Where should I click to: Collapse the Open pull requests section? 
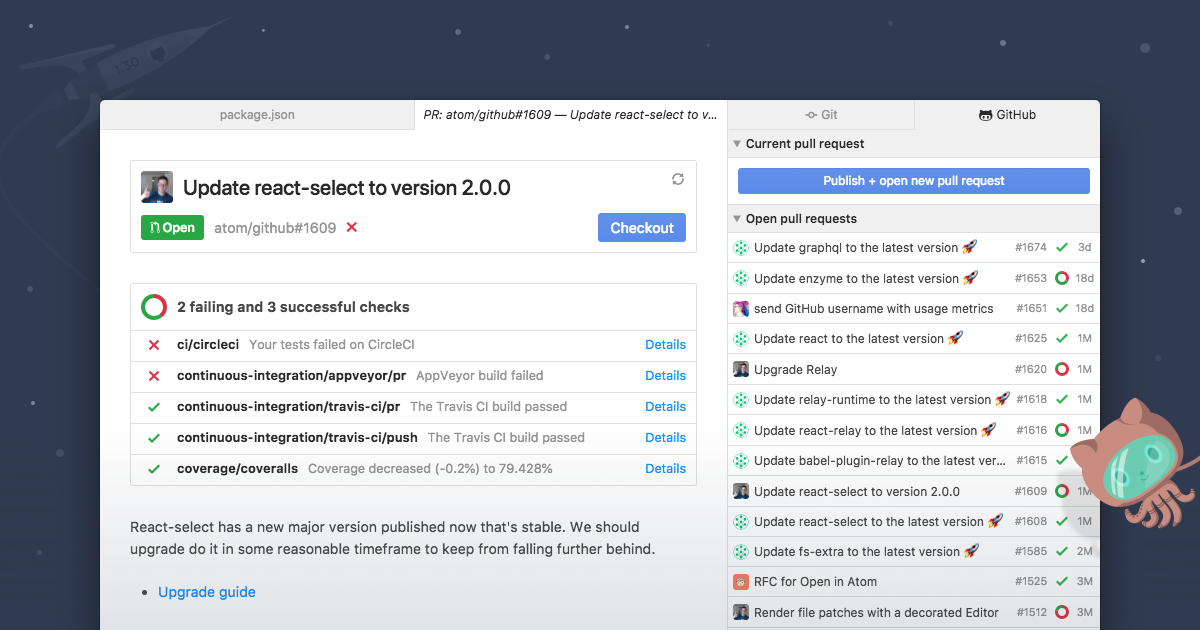tap(737, 219)
